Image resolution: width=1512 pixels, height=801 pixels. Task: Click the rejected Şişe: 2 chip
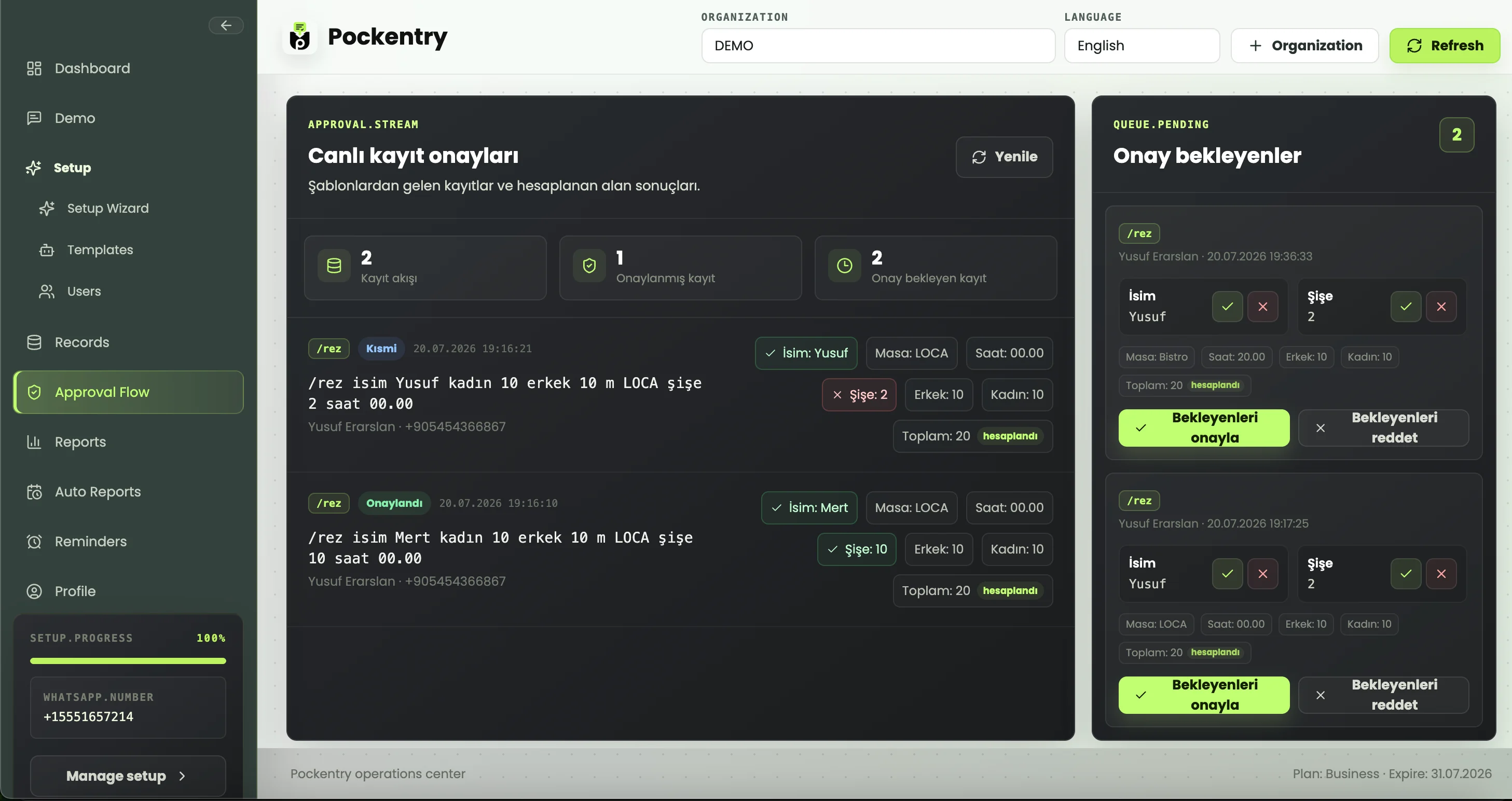859,395
